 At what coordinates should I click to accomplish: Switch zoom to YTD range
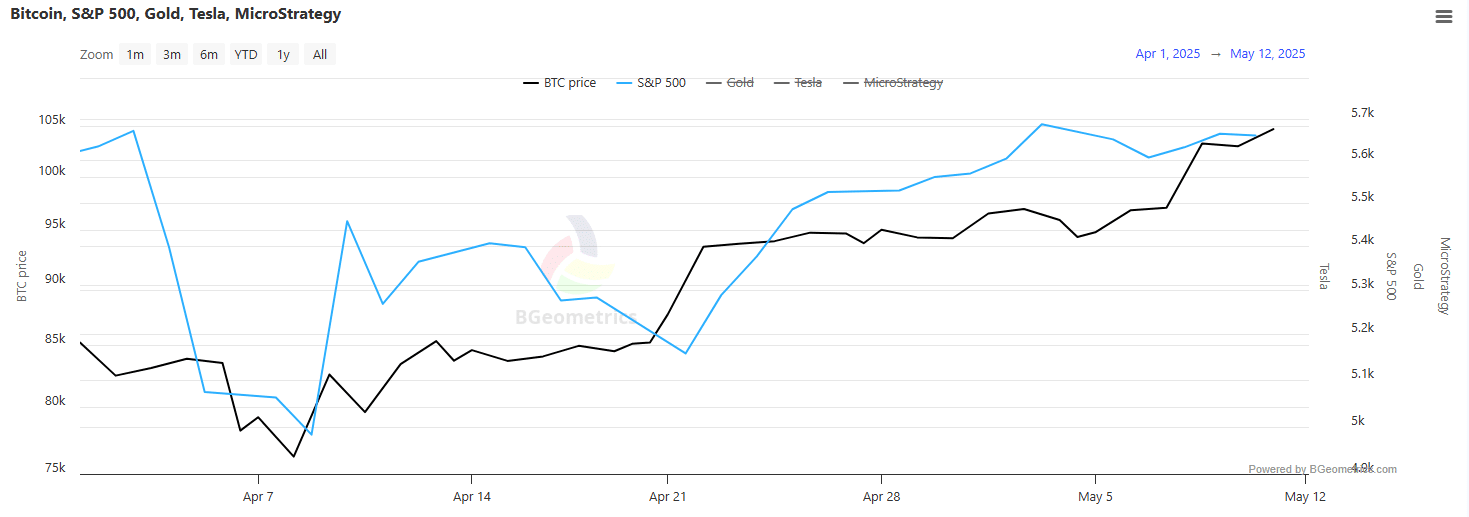[x=246, y=55]
